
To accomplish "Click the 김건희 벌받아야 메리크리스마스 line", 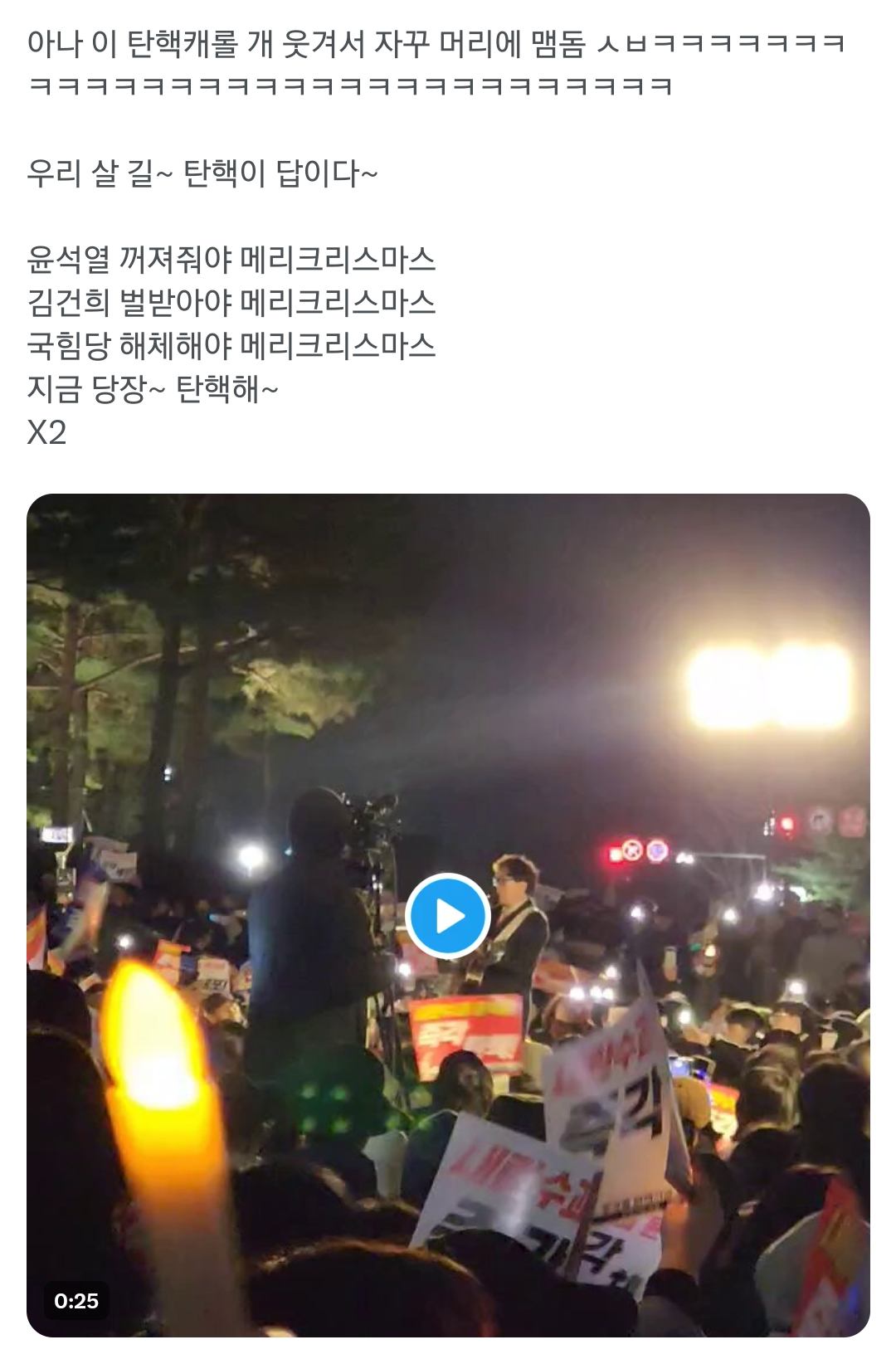I will click(231, 303).
